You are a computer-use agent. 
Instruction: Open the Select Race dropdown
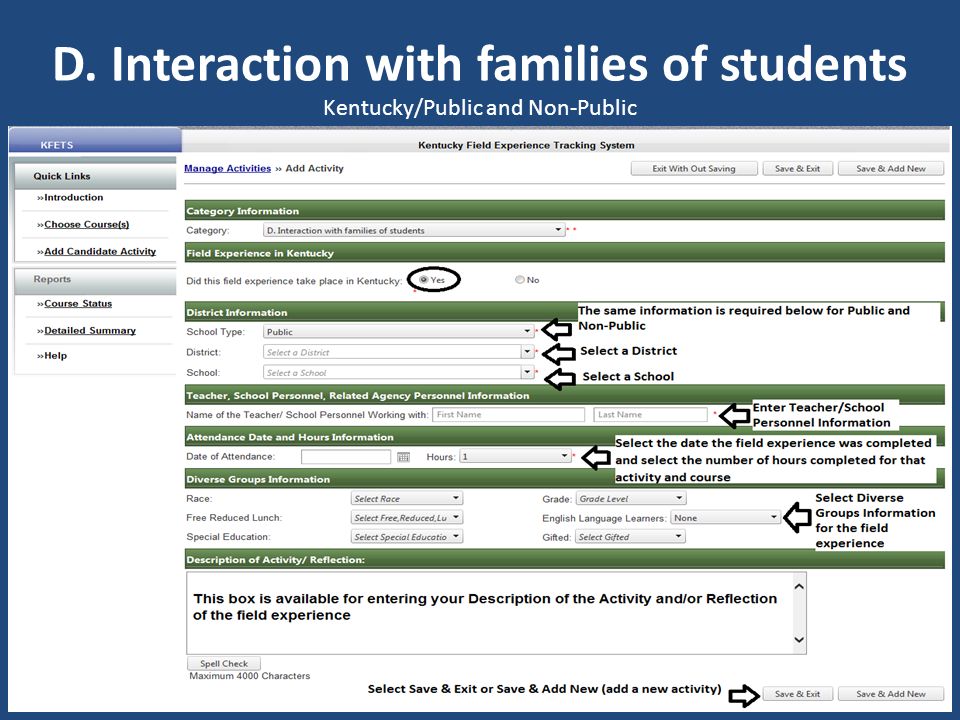[407, 498]
